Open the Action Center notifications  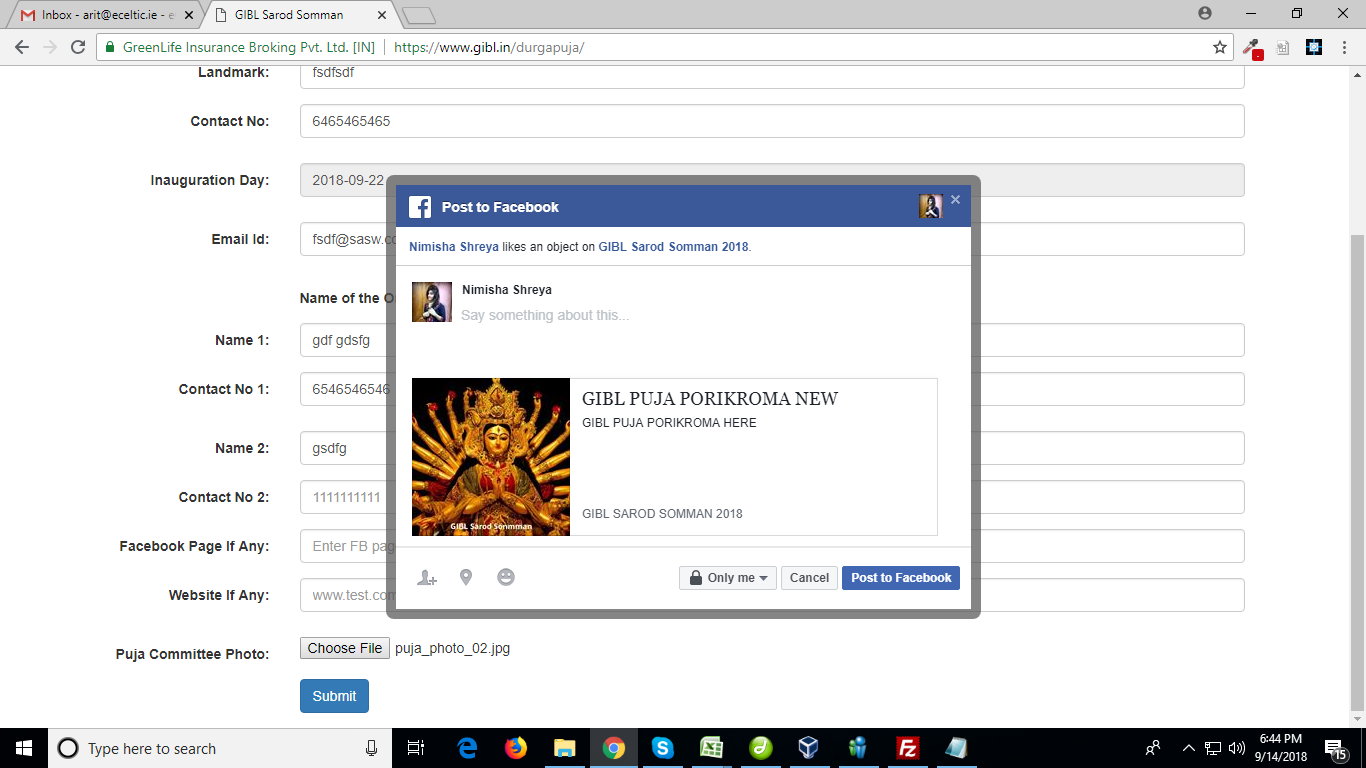[x=1335, y=748]
